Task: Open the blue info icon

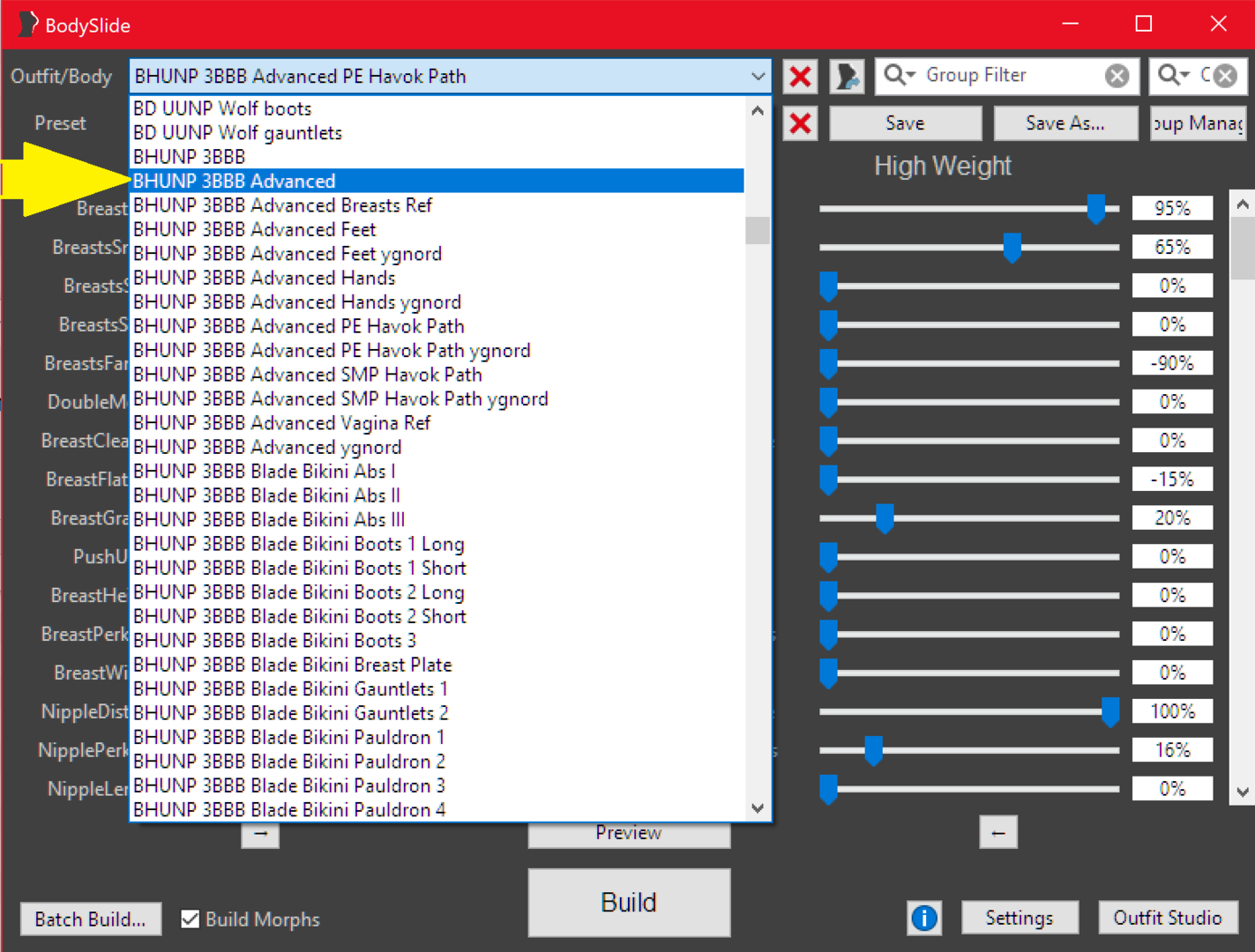Action: (x=924, y=919)
